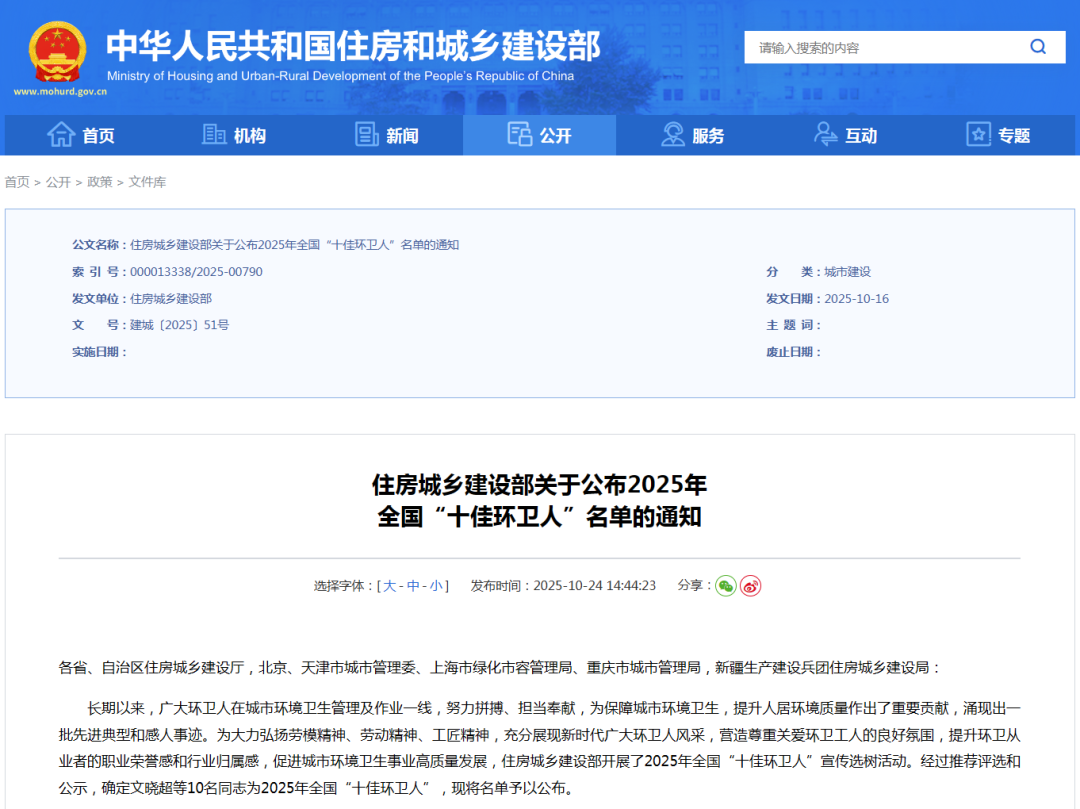Click the publish time 2025-10-24 14:44:23

[594, 586]
